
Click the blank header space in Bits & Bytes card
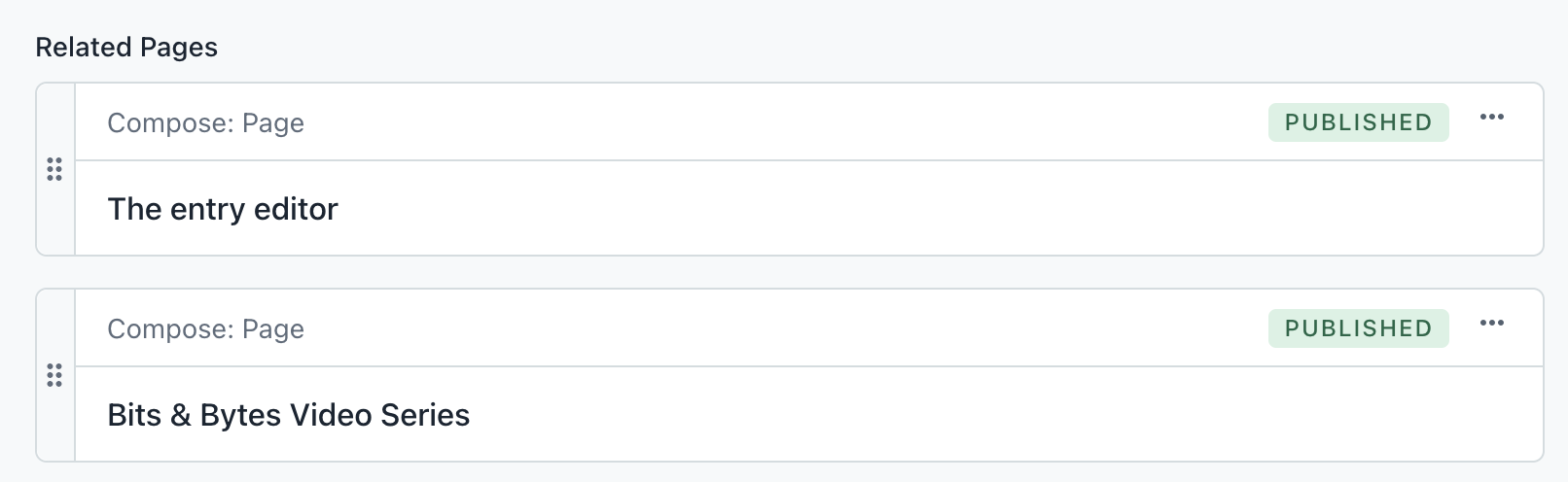[x=778, y=328]
